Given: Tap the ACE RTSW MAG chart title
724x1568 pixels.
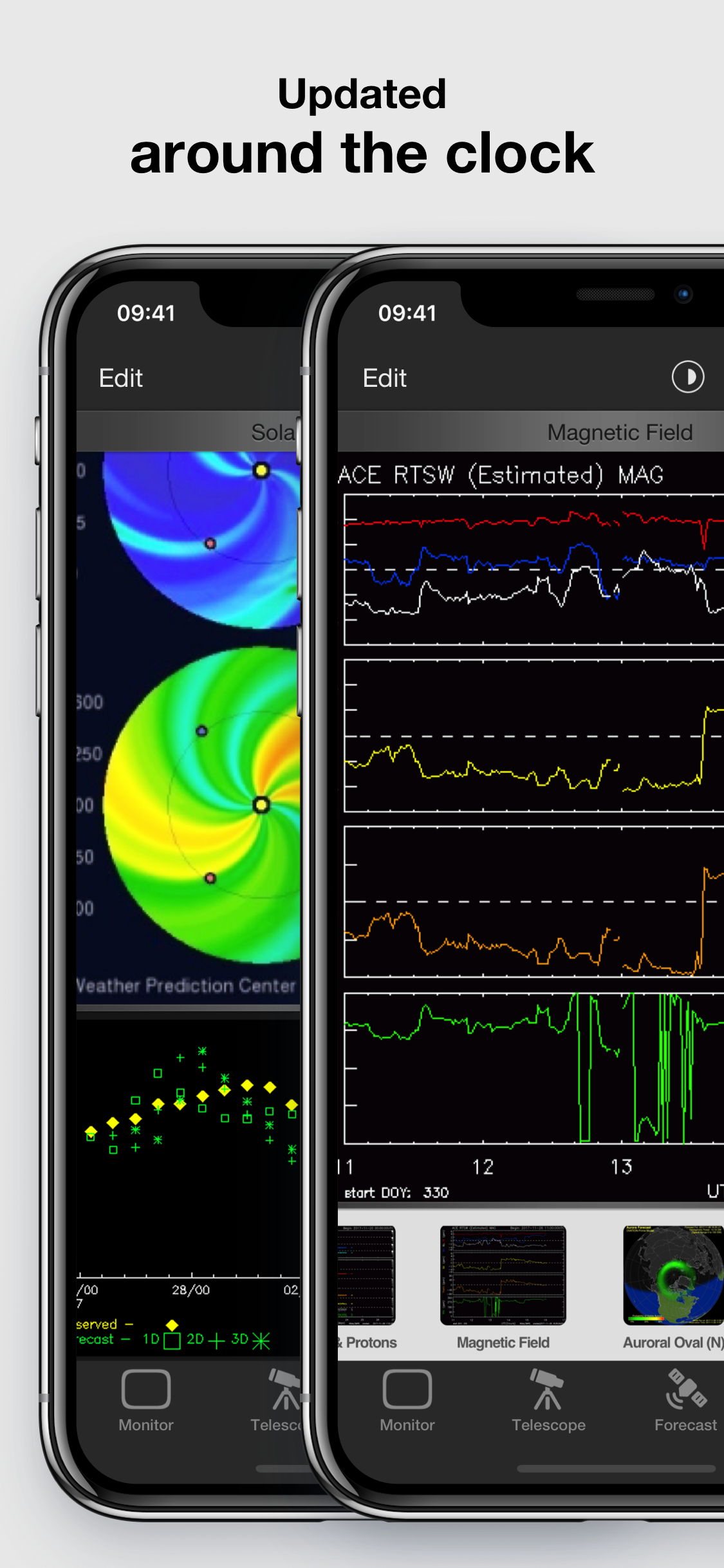Looking at the screenshot, I should (x=501, y=475).
